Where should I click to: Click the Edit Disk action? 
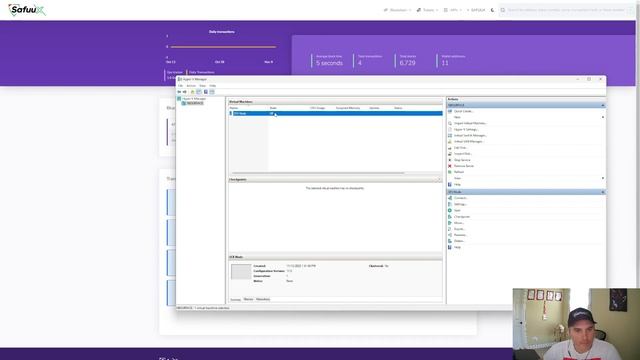pos(460,148)
